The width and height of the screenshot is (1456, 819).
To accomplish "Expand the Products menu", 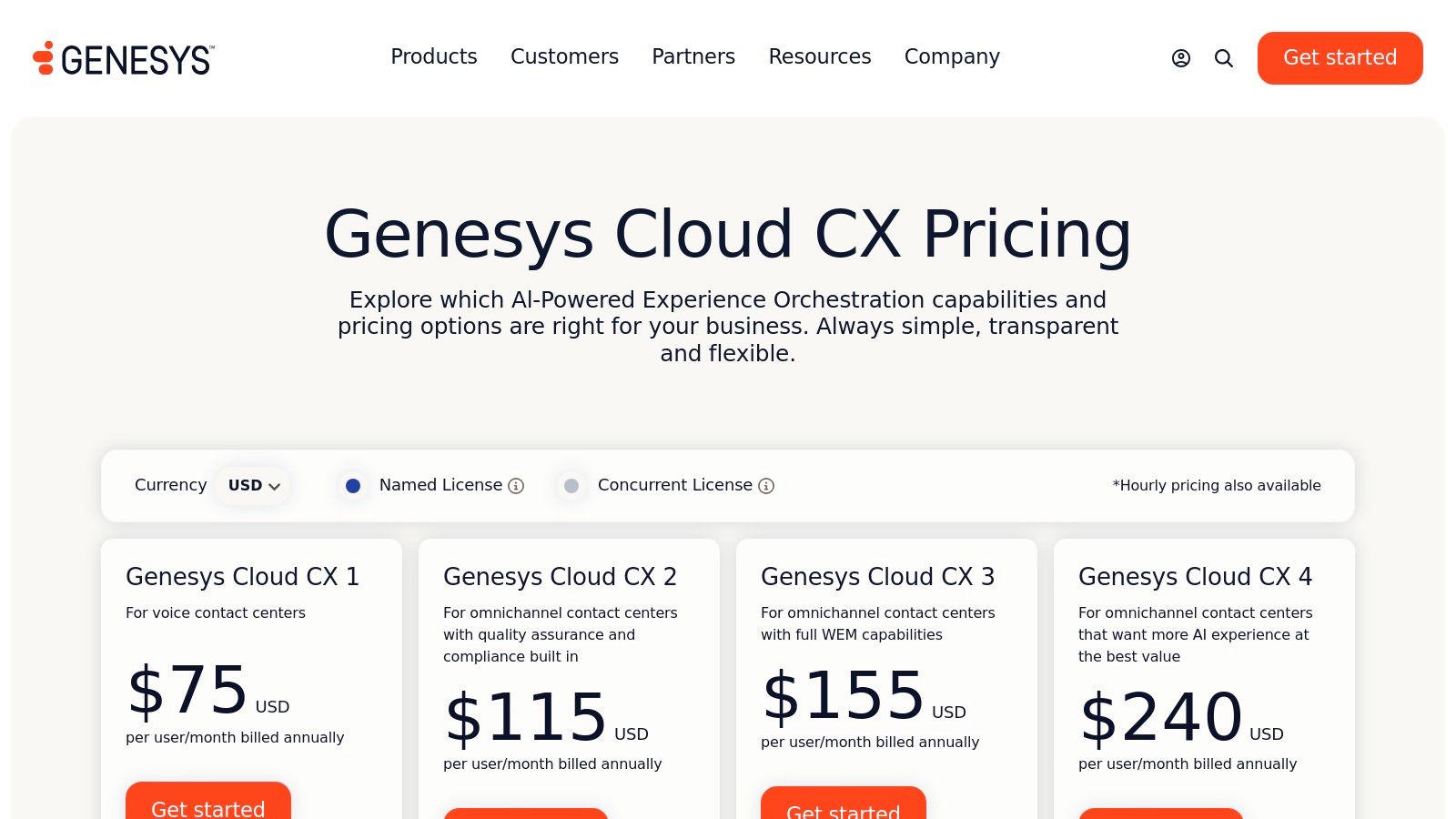I will tap(433, 56).
